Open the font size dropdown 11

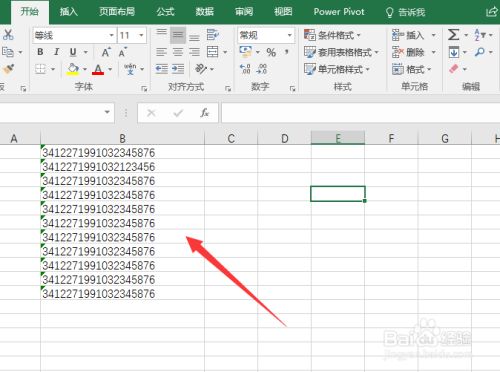(x=141, y=35)
